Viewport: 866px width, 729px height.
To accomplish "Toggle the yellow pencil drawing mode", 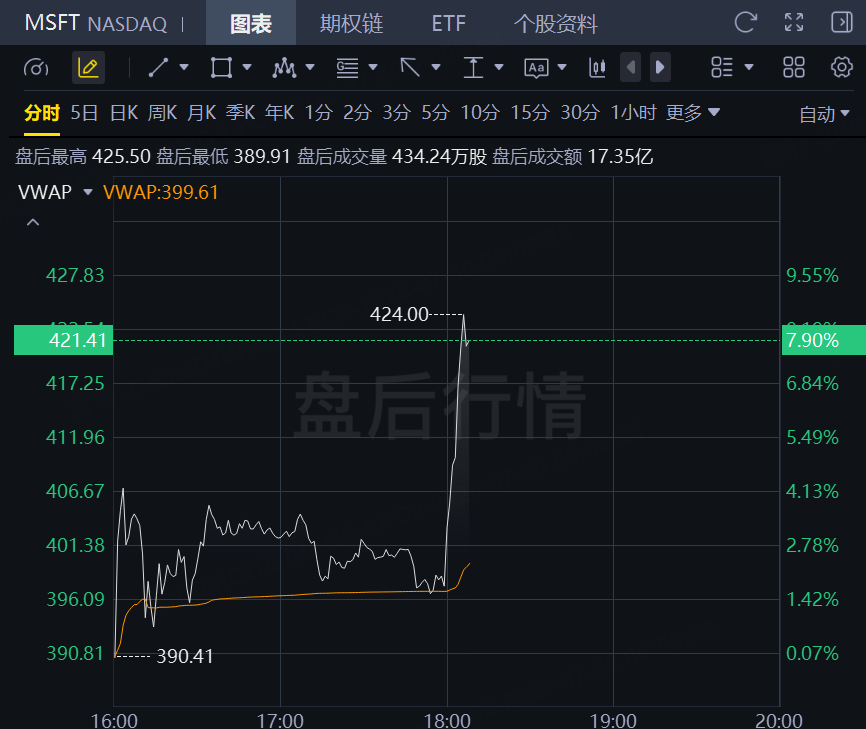I will (88, 67).
